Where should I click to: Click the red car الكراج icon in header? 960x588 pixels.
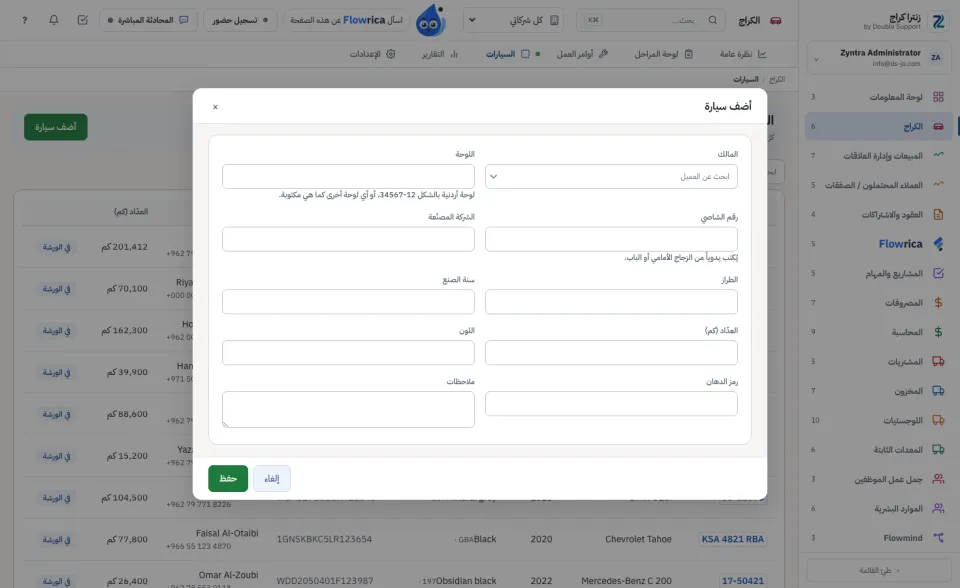click(776, 20)
